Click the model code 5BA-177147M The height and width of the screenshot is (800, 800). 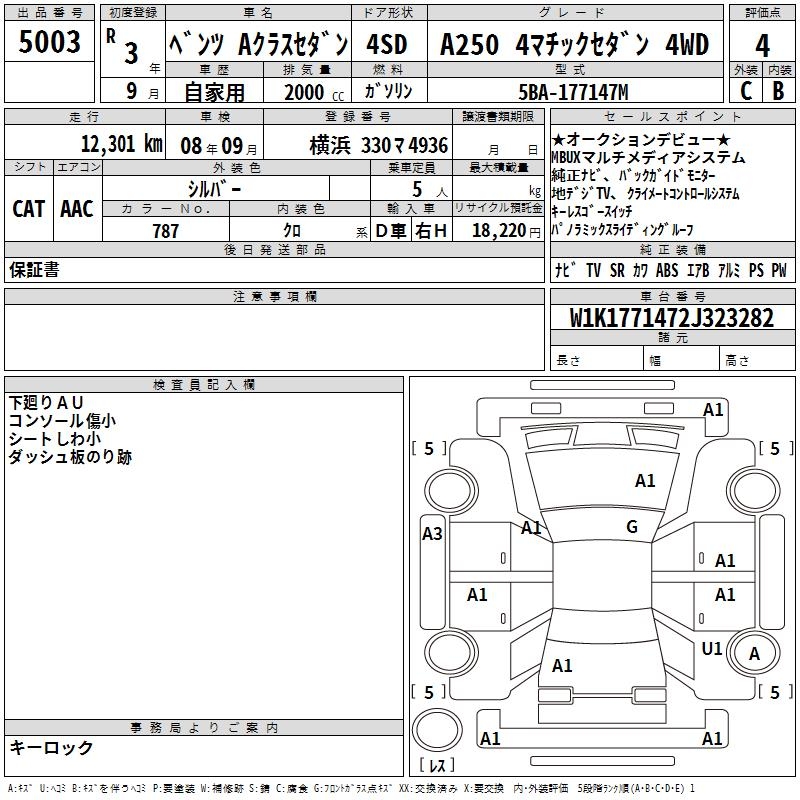573,92
